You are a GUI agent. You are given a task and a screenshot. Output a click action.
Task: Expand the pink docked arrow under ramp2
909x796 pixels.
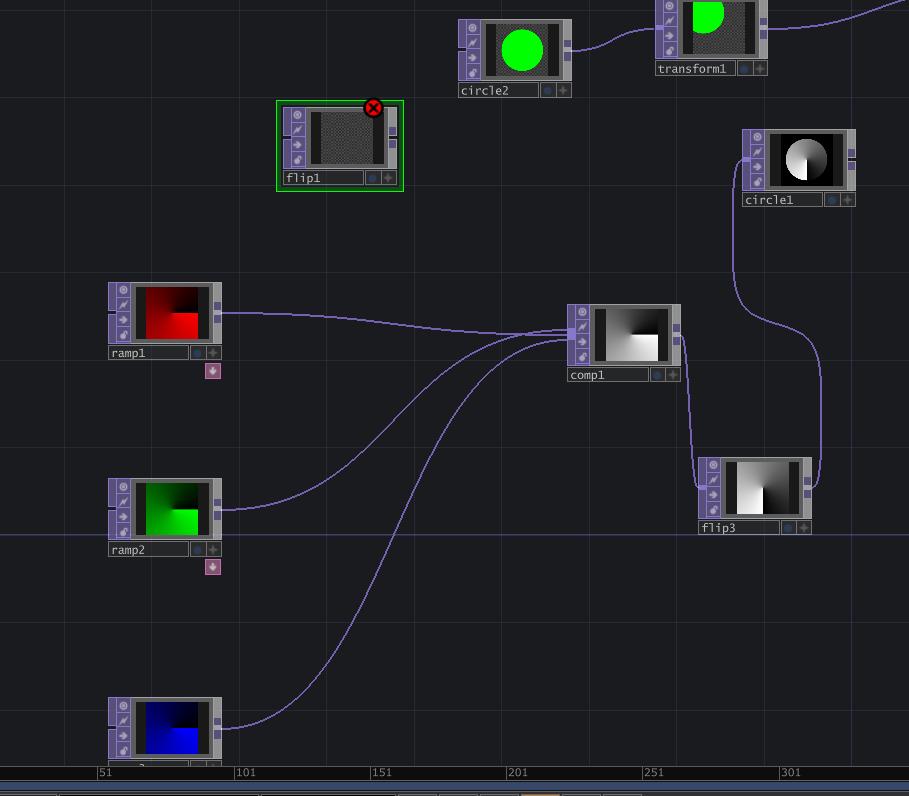(x=213, y=567)
